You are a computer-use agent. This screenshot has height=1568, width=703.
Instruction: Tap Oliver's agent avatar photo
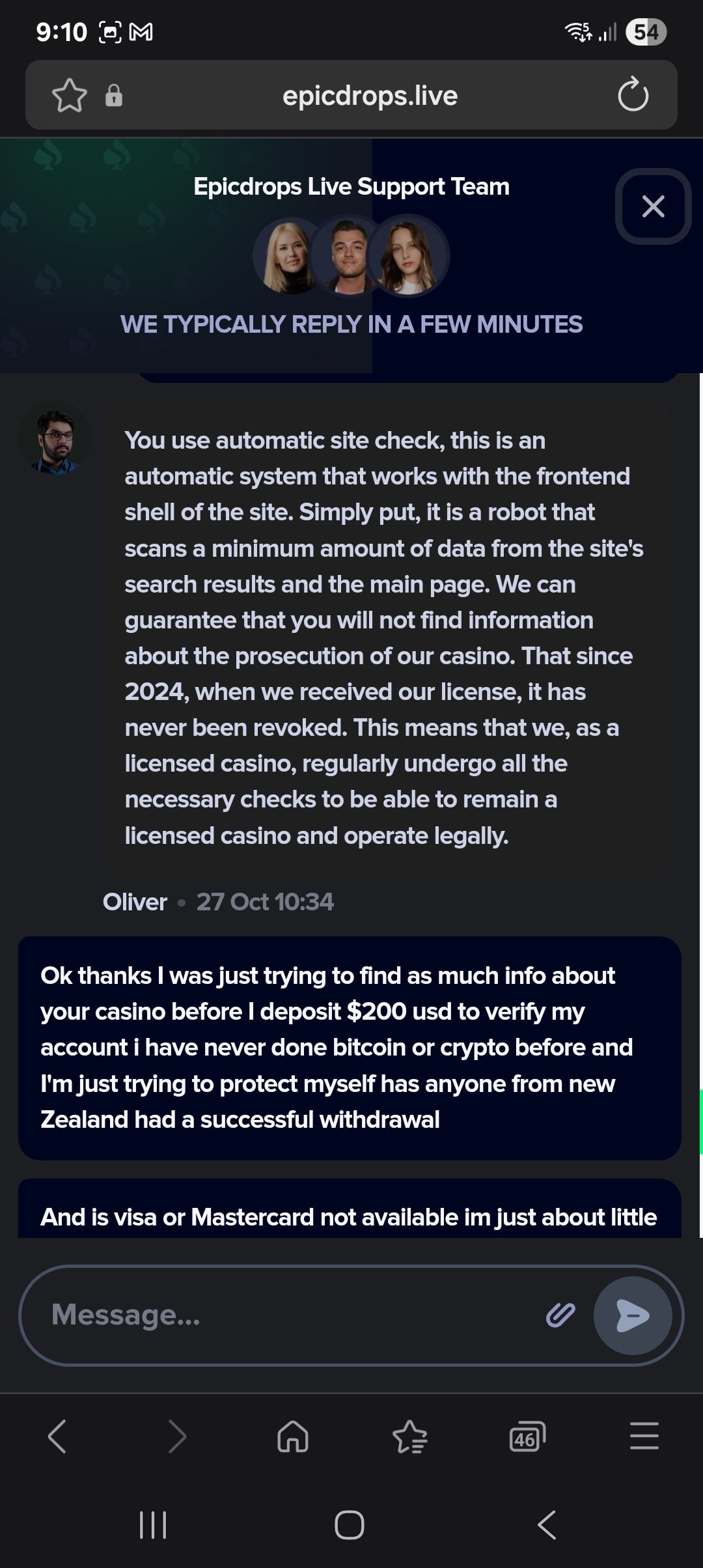pos(55,439)
